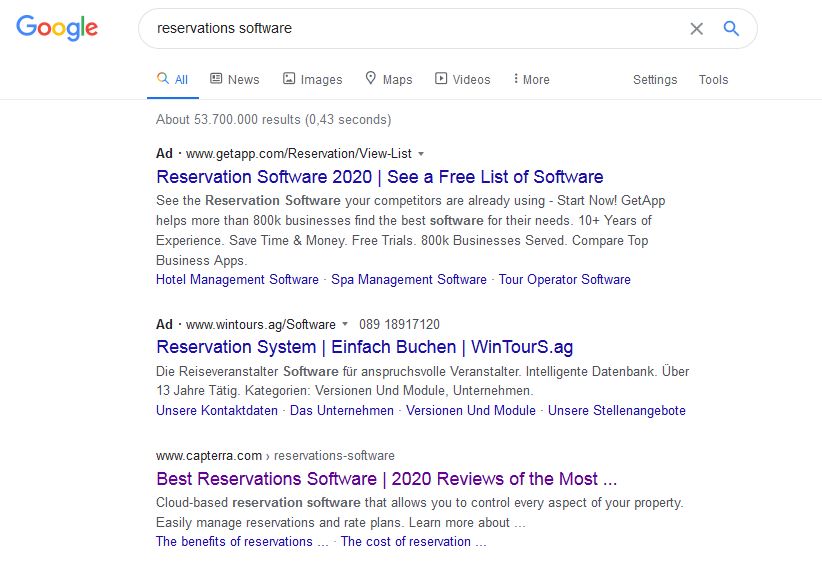Image resolution: width=822 pixels, height=562 pixels.
Task: Click the Google logo
Action: (x=57, y=28)
